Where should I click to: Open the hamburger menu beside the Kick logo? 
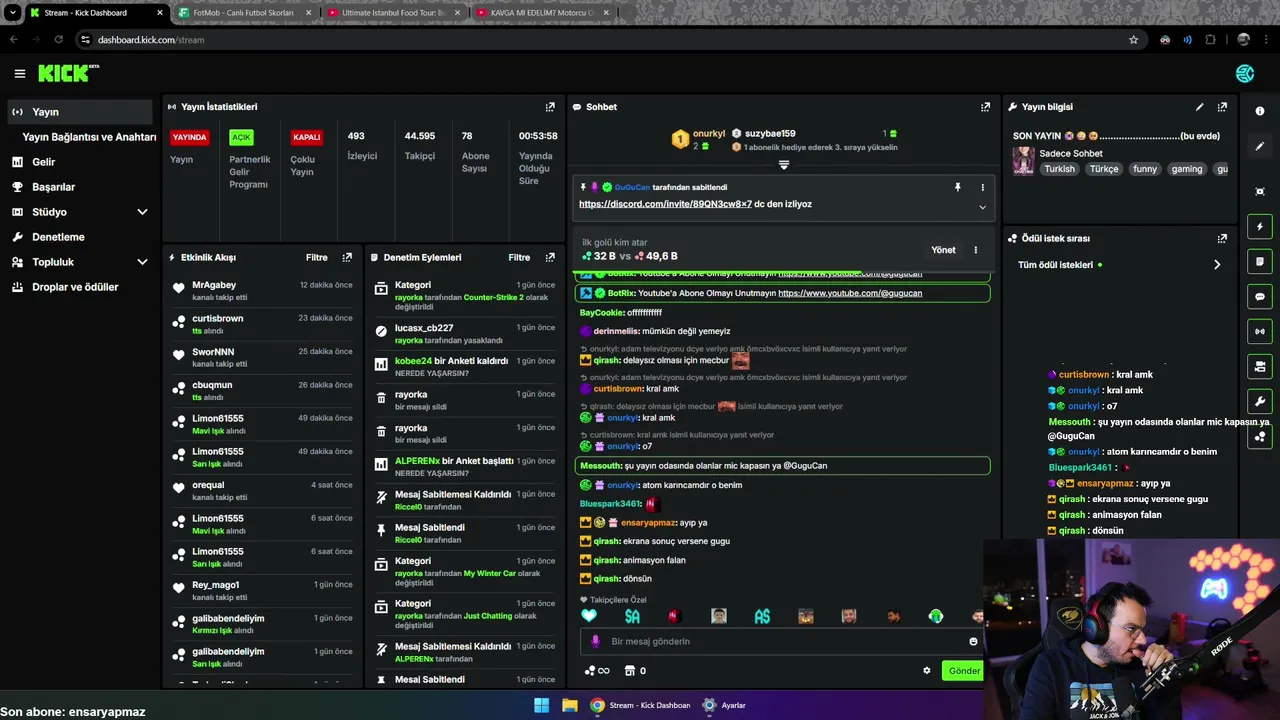pos(19,73)
